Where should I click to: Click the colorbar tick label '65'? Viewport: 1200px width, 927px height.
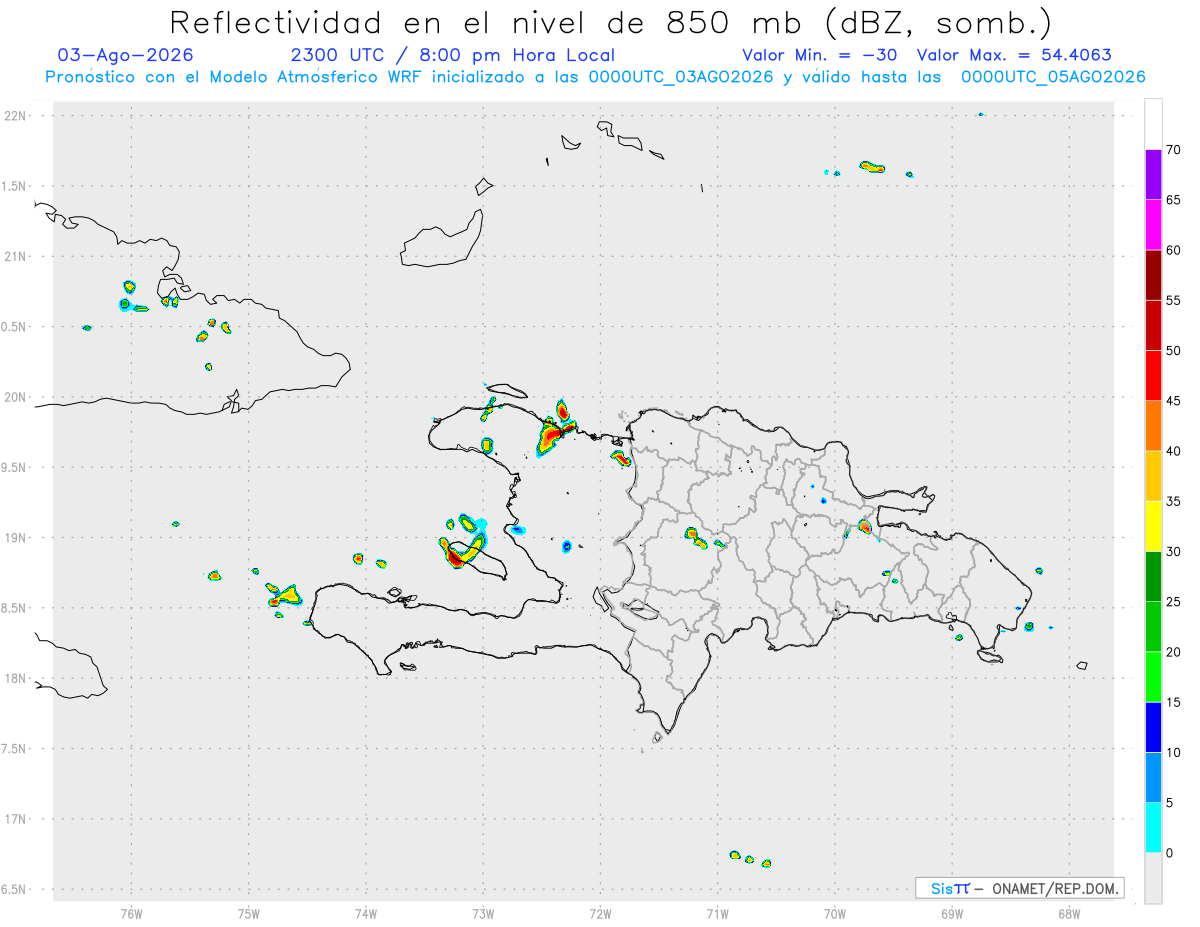1174,200
